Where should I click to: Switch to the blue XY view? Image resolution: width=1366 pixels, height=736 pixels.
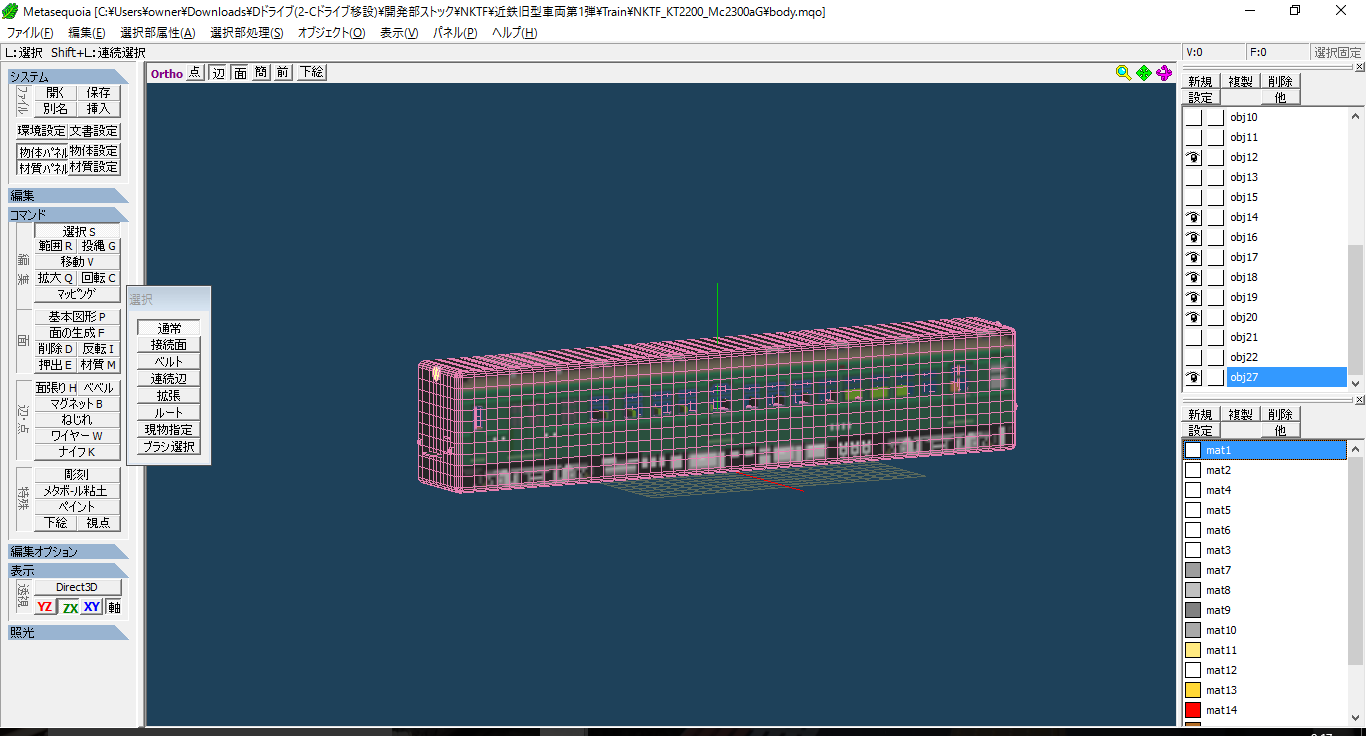pos(92,607)
